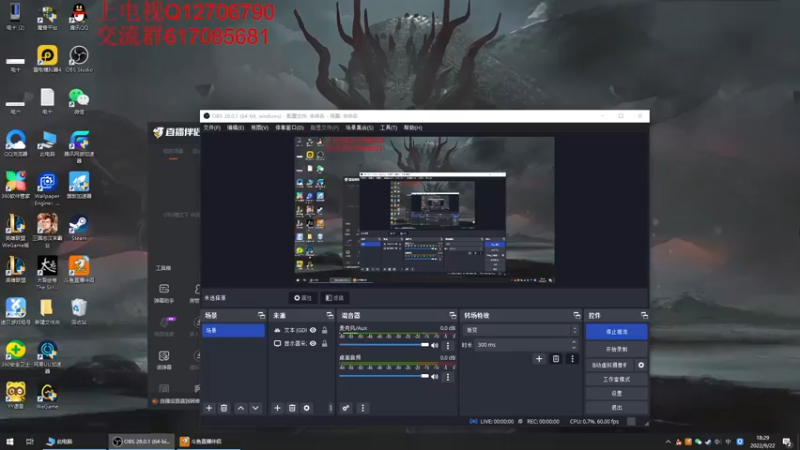Toggle 启动虚拟摄像机 virtual camera
This screenshot has height=450, width=800.
(x=610, y=365)
